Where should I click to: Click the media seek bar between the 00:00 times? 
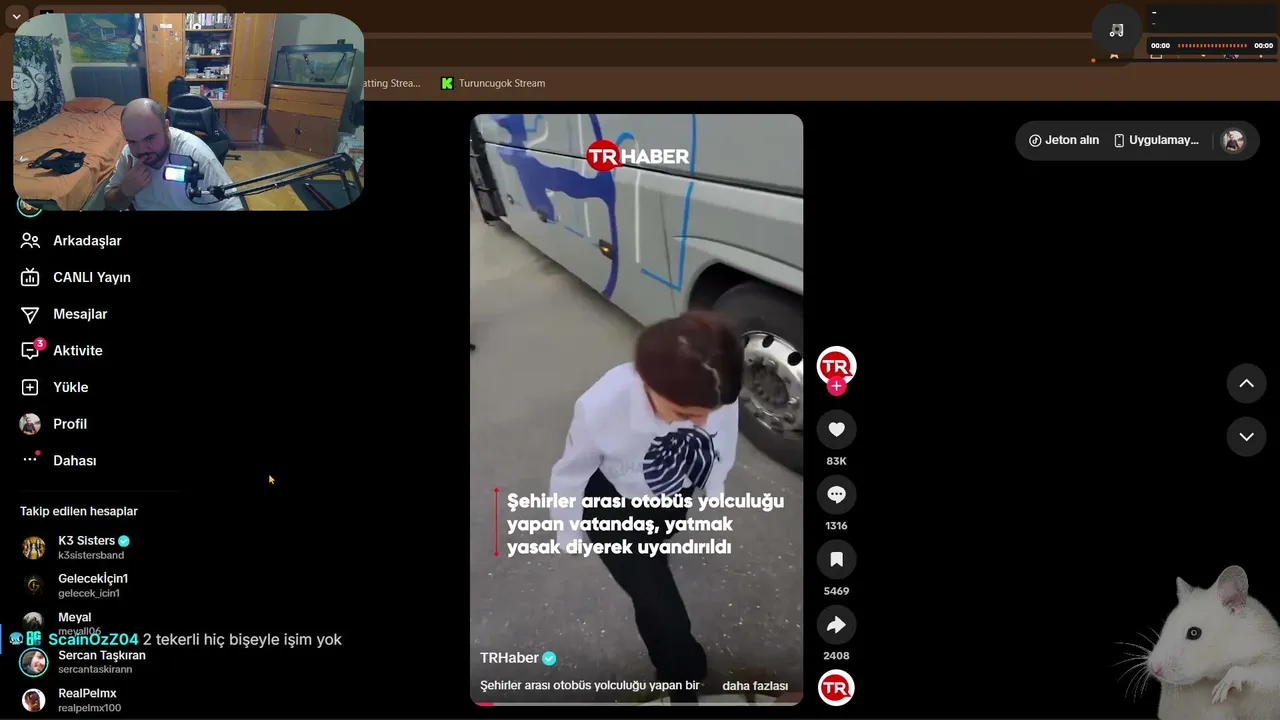(1212, 45)
